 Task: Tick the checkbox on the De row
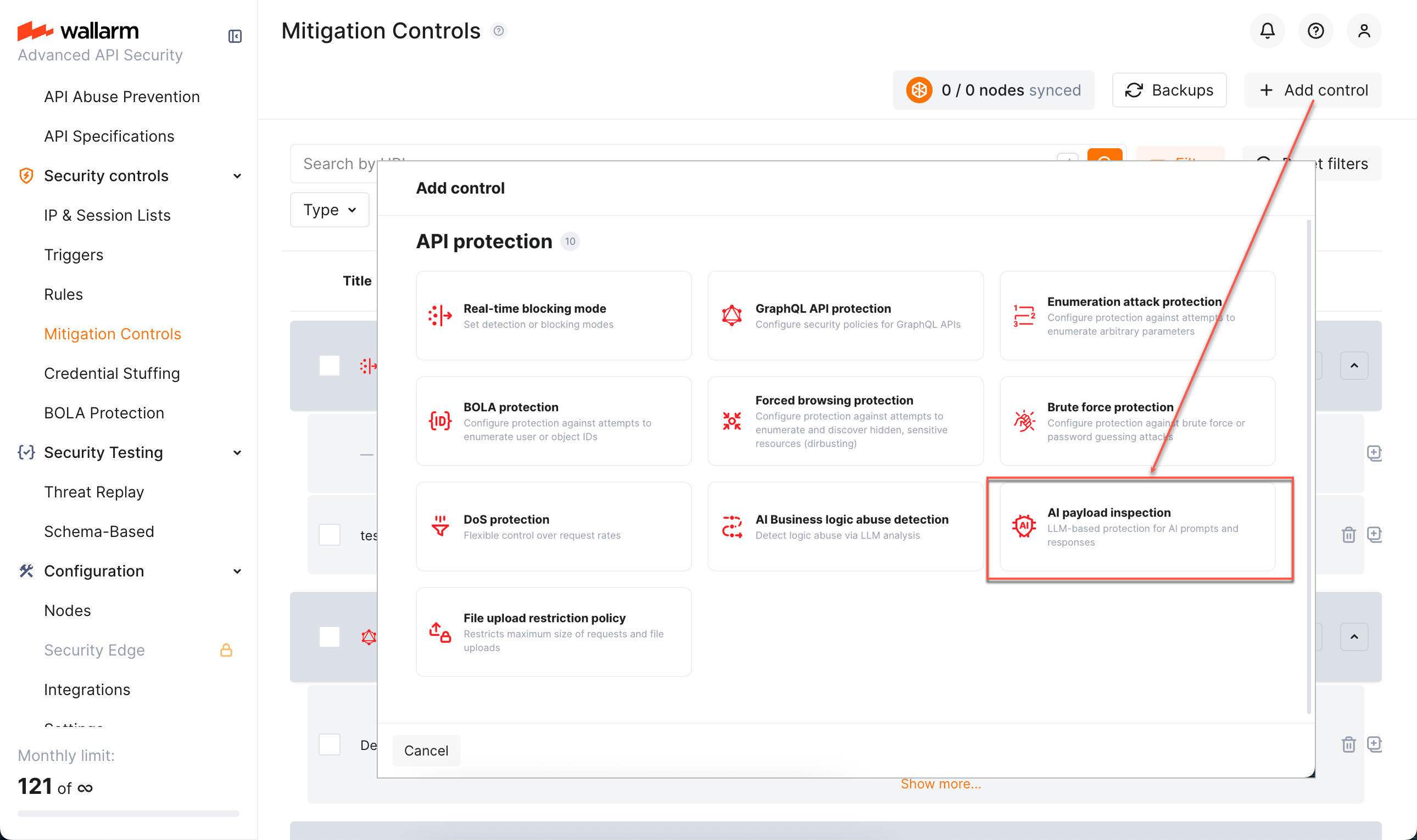pos(329,744)
